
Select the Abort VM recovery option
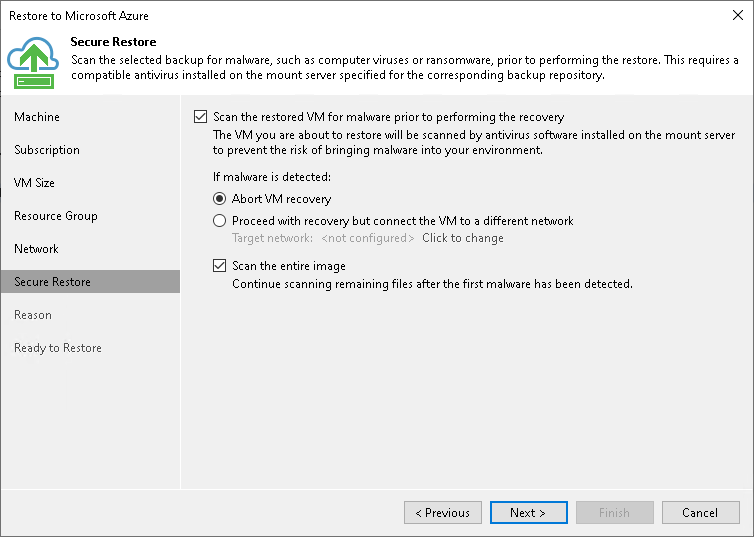[220, 199]
